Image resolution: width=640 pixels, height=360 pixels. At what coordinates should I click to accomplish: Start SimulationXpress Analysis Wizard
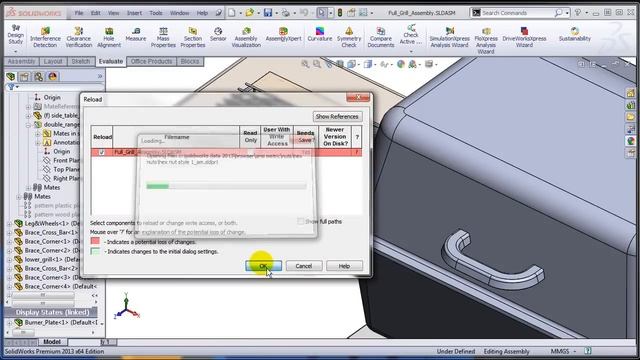click(x=449, y=37)
